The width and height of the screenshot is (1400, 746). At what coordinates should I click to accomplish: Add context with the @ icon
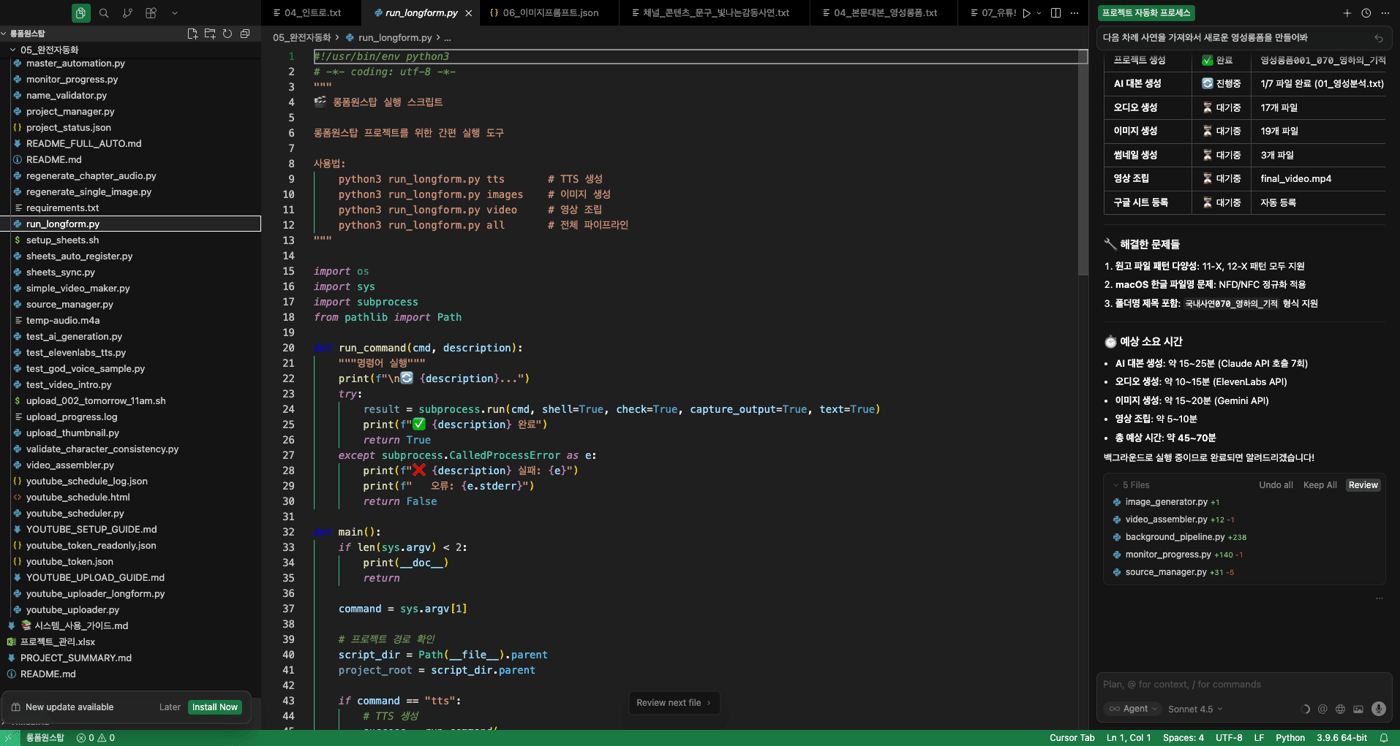click(1322, 709)
